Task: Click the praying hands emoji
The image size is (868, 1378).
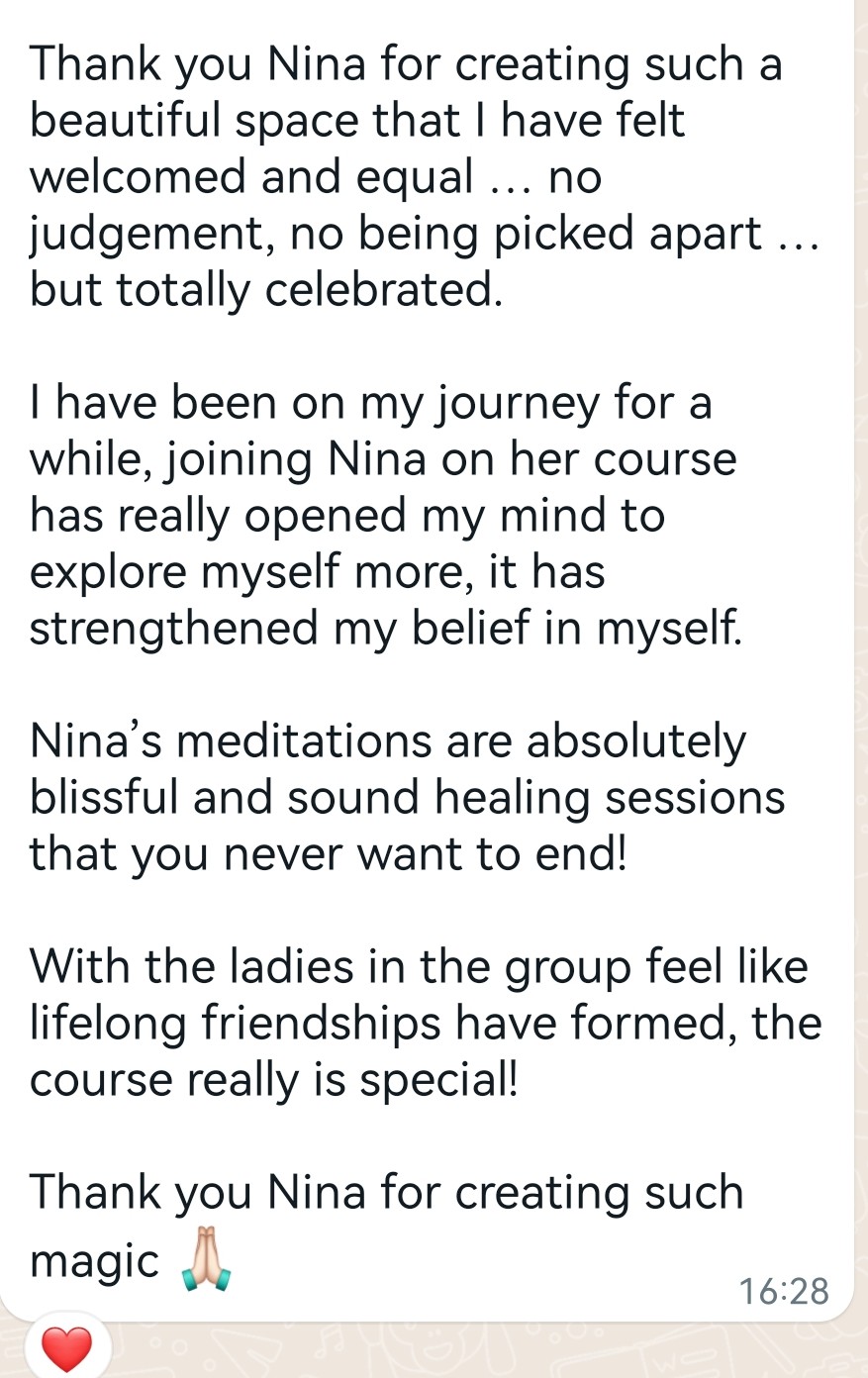Action: point(206,1259)
